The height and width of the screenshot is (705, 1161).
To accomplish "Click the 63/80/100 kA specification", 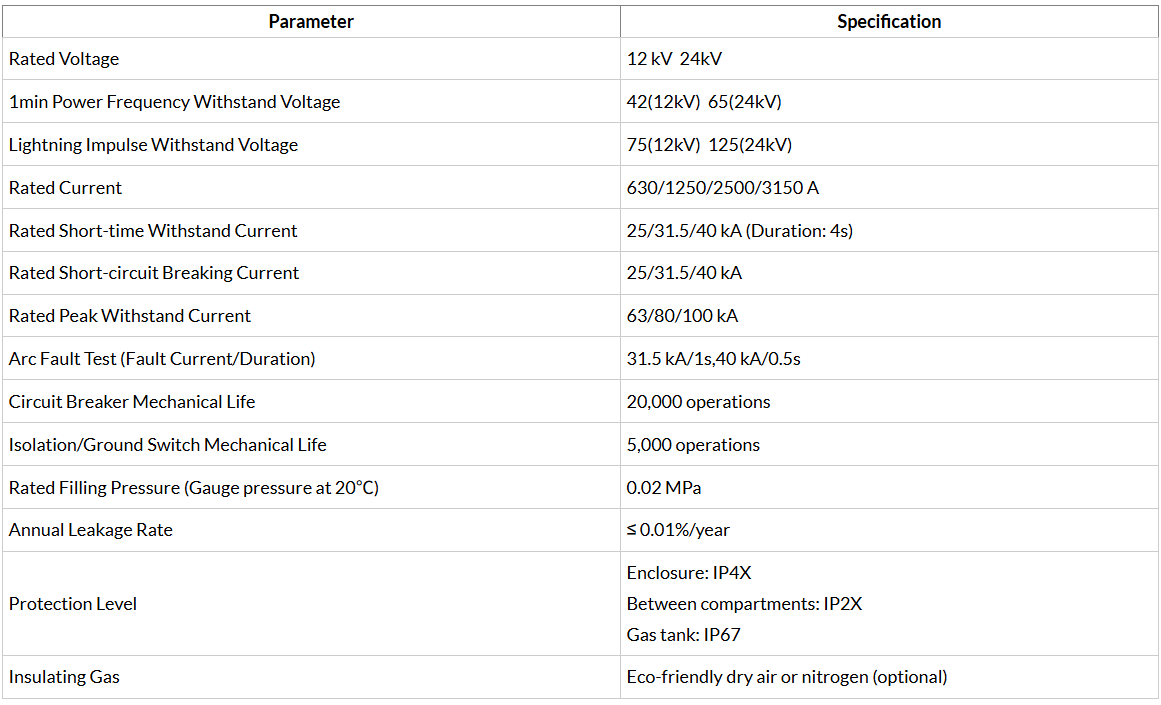I will tap(682, 316).
